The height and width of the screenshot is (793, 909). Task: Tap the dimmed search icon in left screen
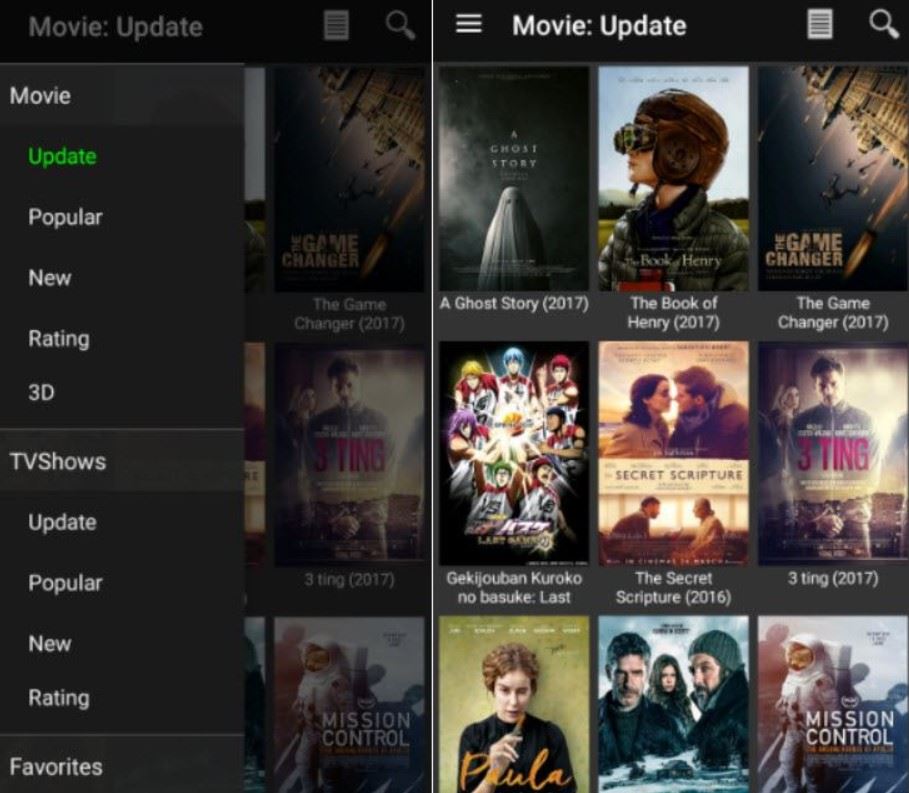tap(400, 25)
